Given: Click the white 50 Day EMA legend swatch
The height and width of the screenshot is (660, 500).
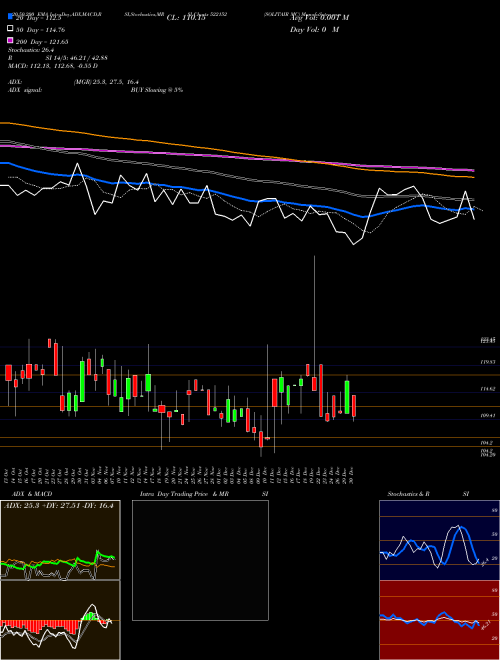Looking at the screenshot, I should (10, 29).
